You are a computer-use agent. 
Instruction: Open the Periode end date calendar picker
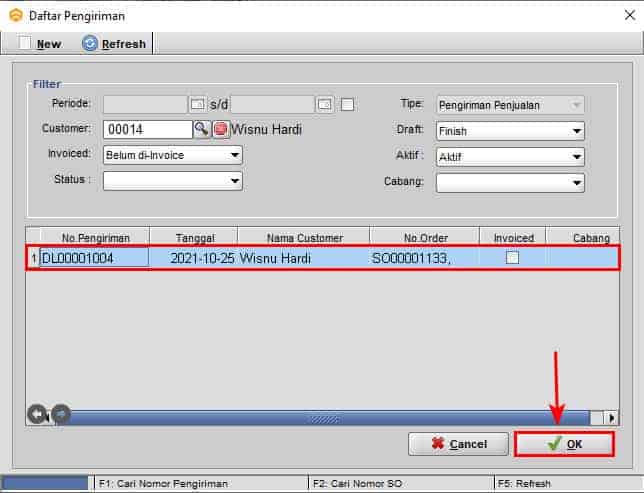click(x=325, y=104)
